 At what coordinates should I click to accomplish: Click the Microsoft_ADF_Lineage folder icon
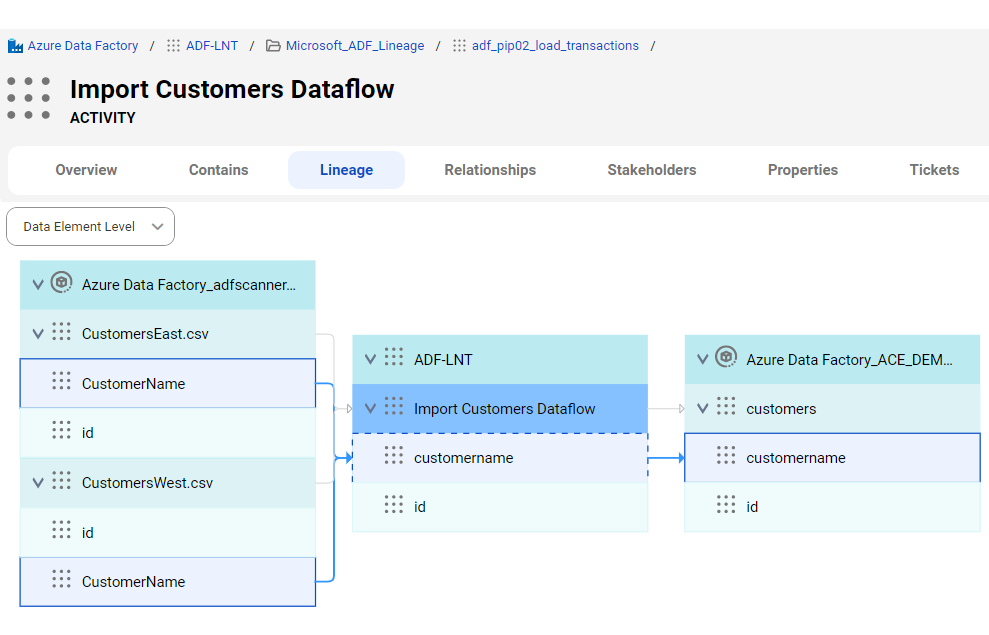(x=273, y=45)
